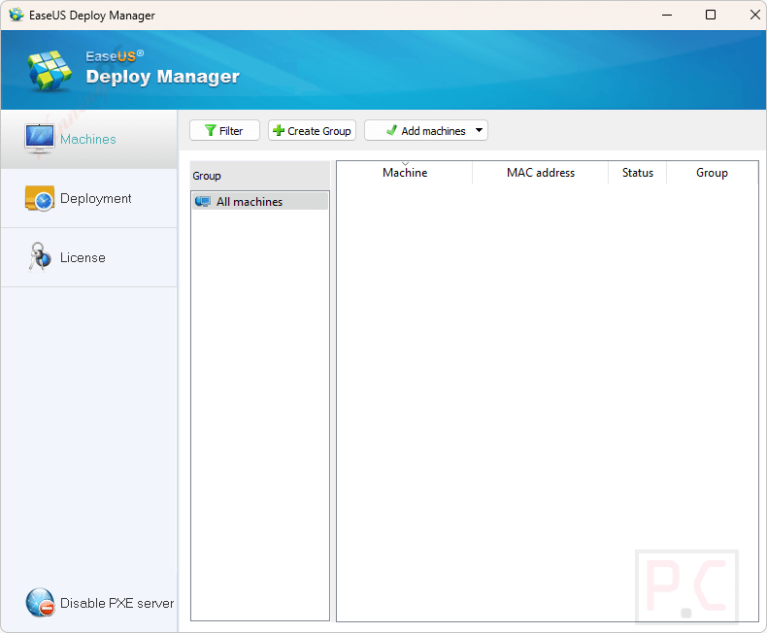767x633 pixels.
Task: Maximize the EaseUS Deploy Manager window
Action: point(711,15)
